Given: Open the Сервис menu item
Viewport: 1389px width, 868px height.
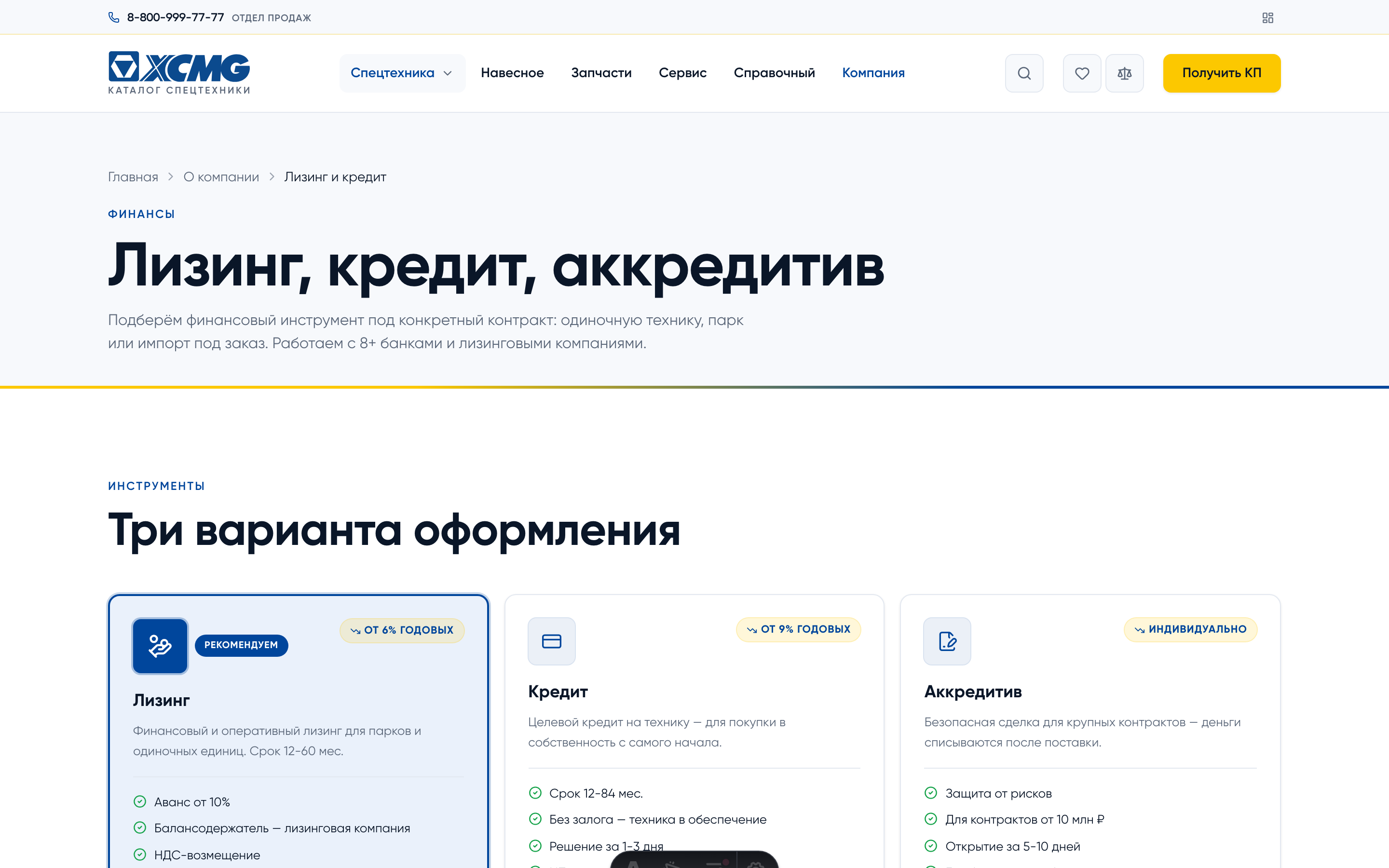Looking at the screenshot, I should click(x=682, y=73).
